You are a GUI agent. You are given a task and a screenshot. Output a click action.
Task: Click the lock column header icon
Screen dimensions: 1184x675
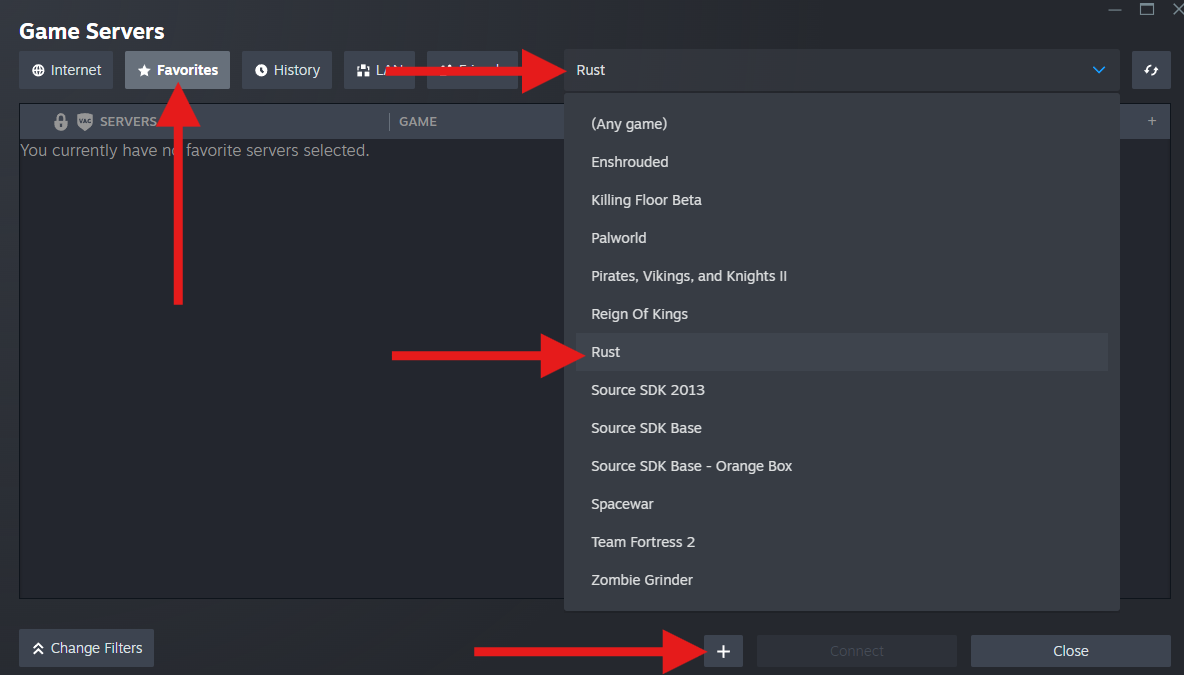[x=60, y=121]
